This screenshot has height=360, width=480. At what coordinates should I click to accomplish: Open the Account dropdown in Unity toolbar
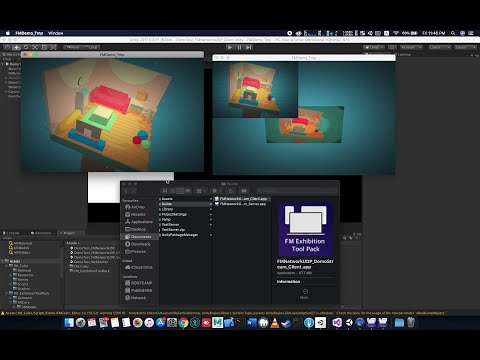[x=411, y=47]
